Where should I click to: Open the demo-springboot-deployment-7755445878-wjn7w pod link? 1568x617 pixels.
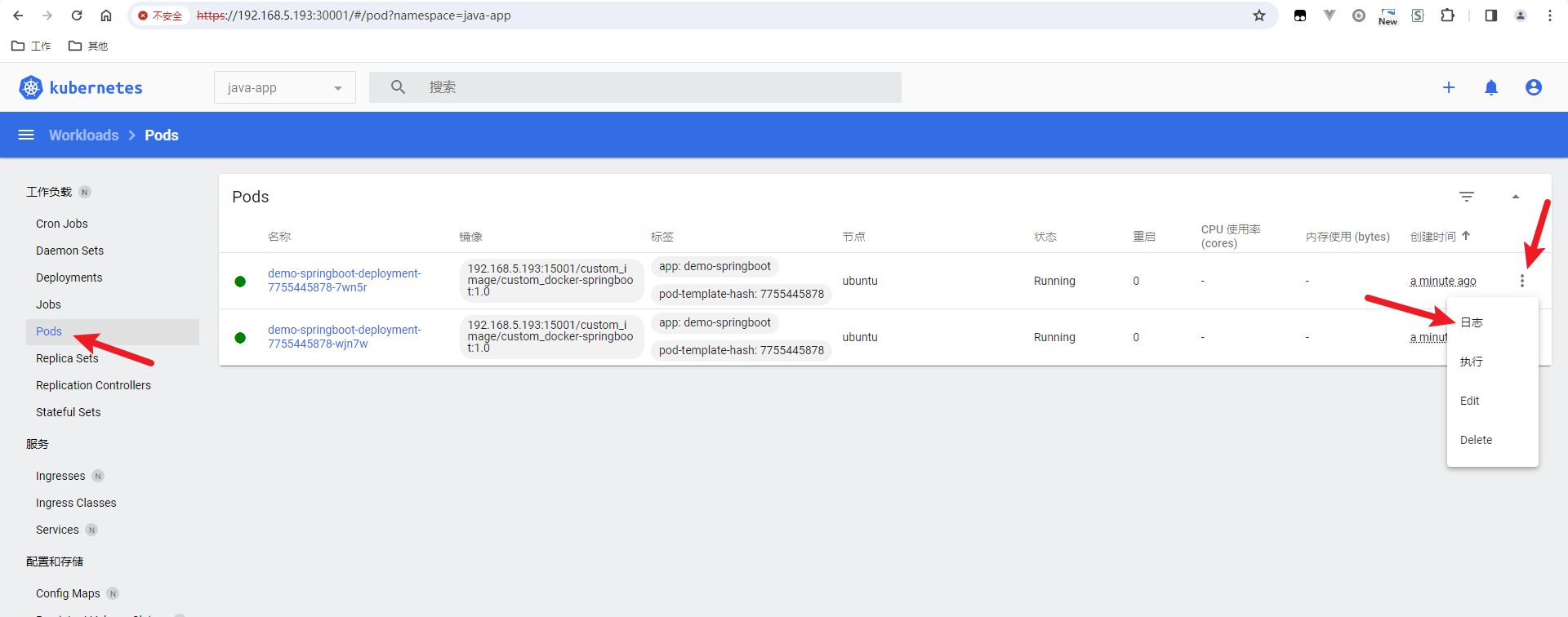(x=344, y=336)
